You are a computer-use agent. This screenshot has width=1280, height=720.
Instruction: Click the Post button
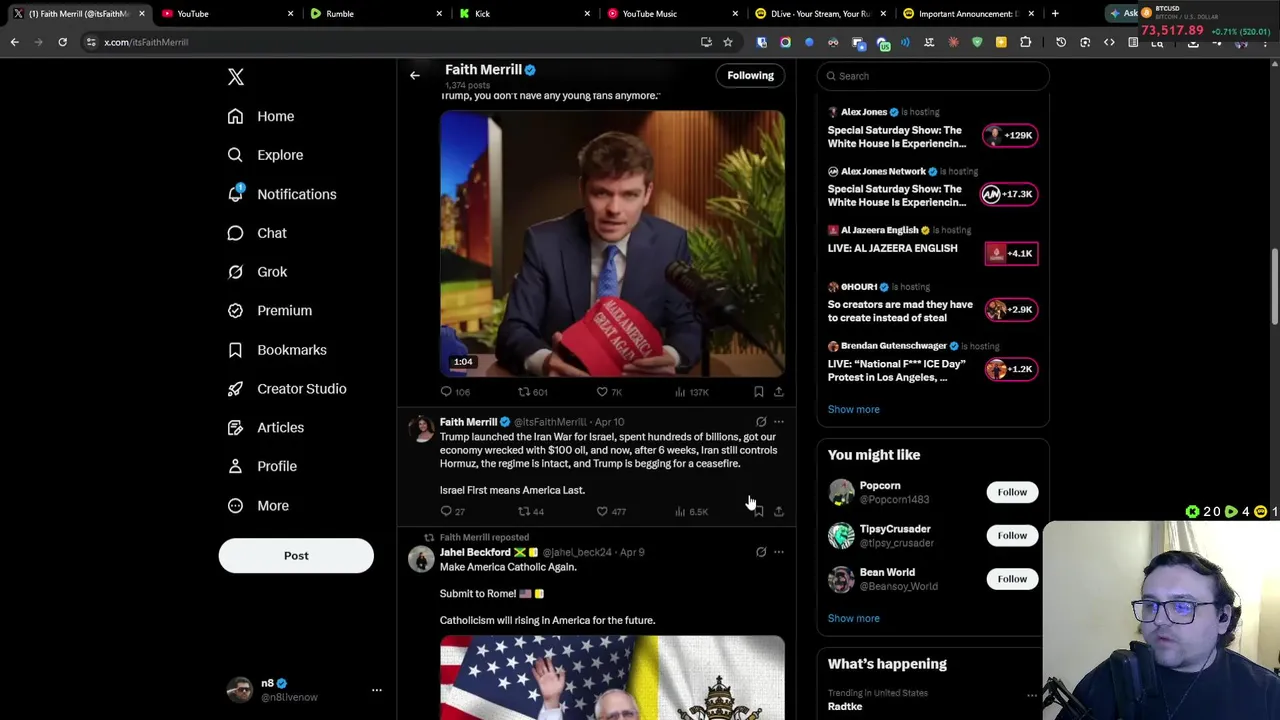click(x=296, y=556)
